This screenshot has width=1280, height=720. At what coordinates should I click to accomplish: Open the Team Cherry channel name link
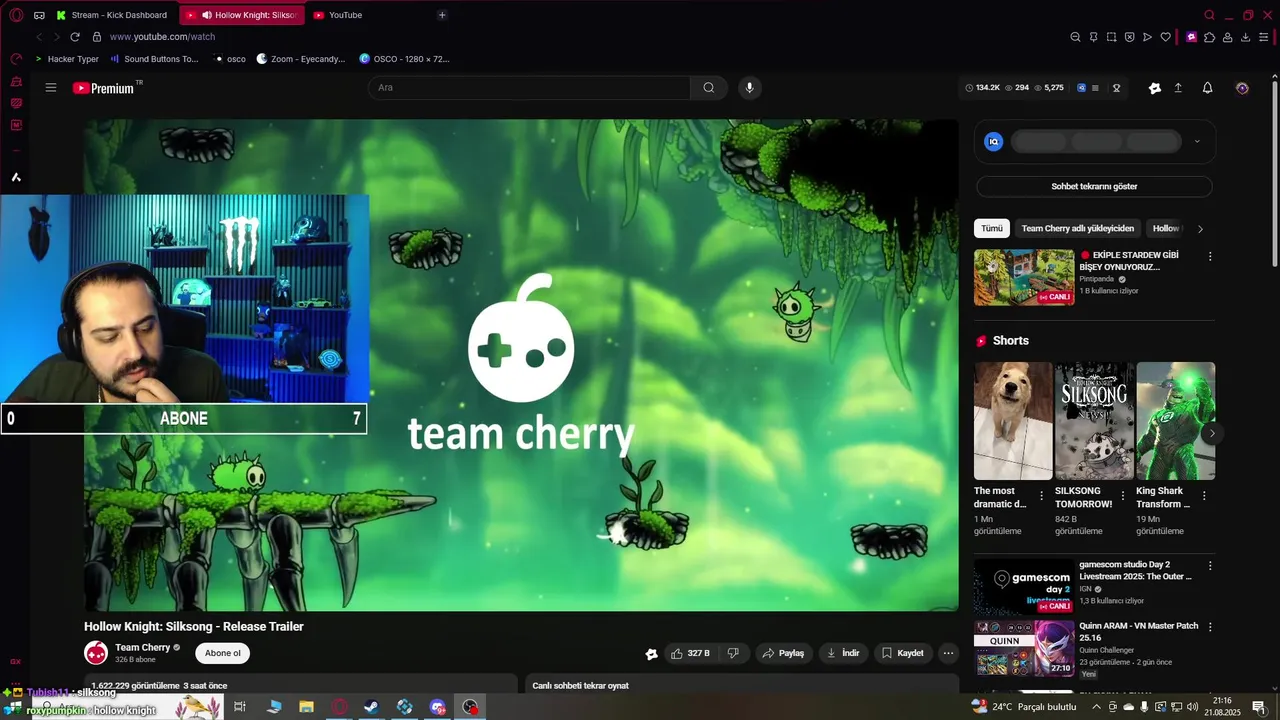[142, 647]
